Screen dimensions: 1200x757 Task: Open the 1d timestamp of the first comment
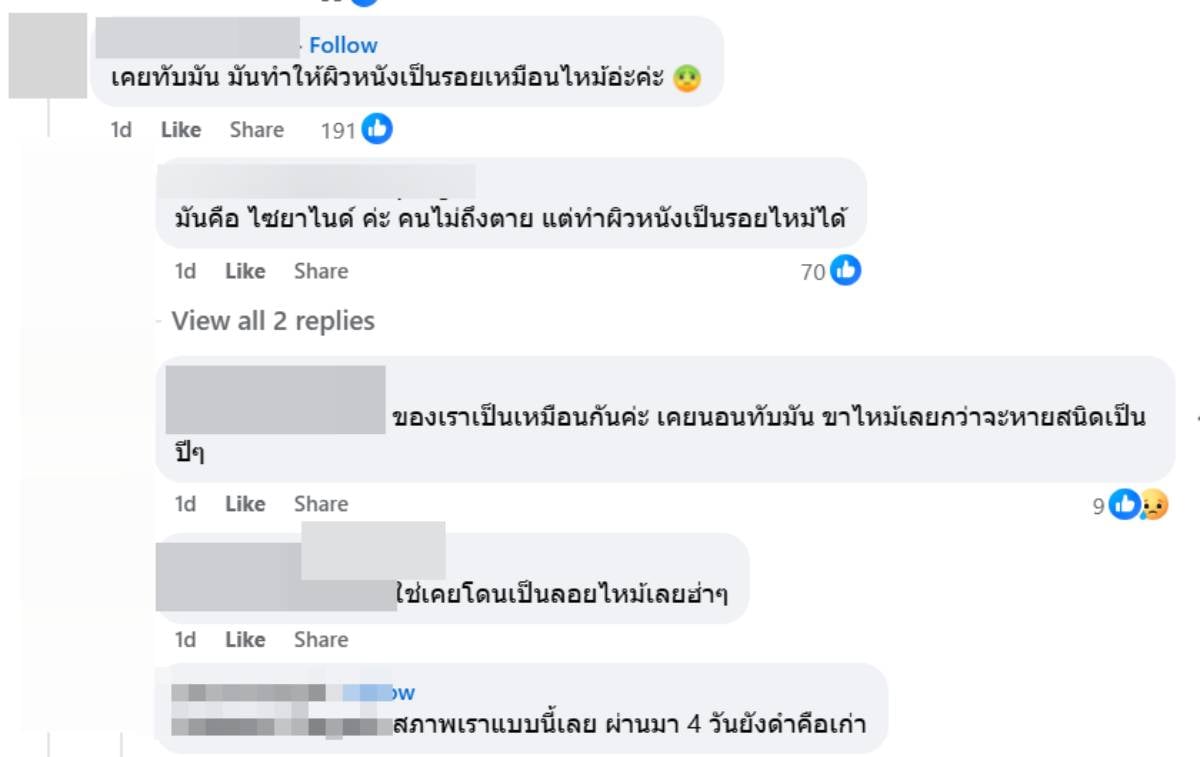click(120, 129)
